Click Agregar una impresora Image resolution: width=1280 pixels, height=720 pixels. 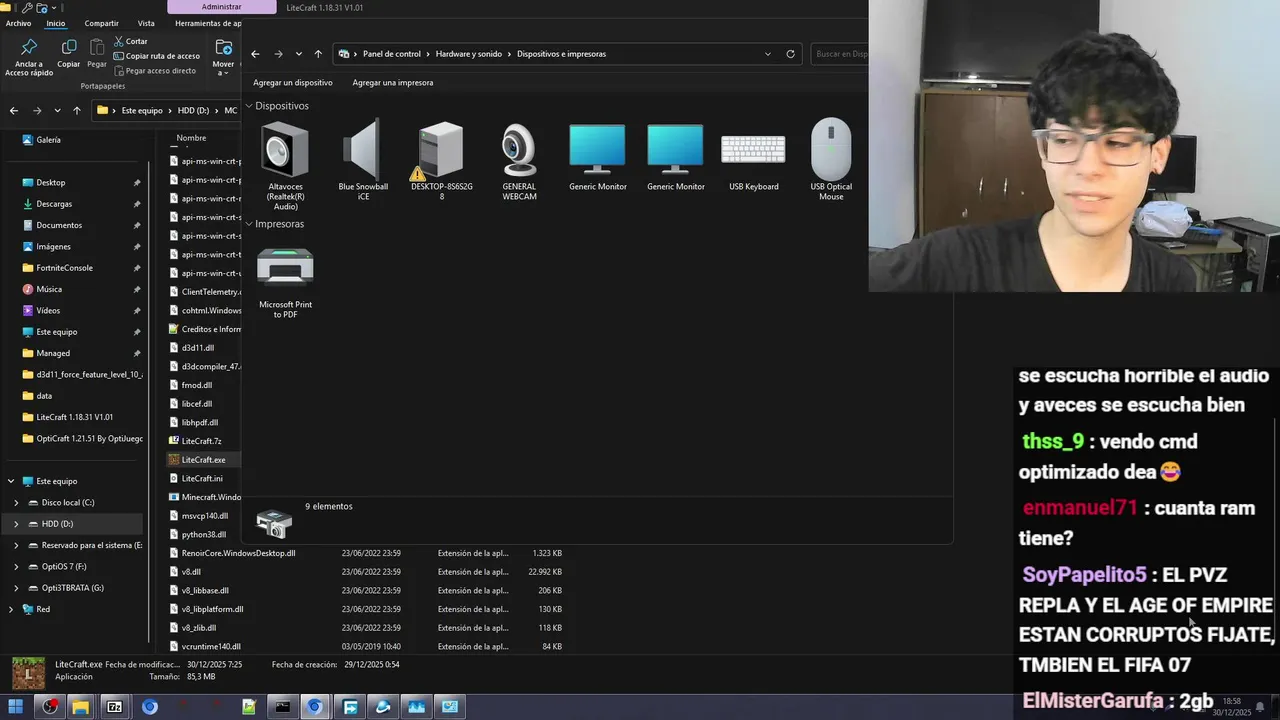tap(393, 83)
